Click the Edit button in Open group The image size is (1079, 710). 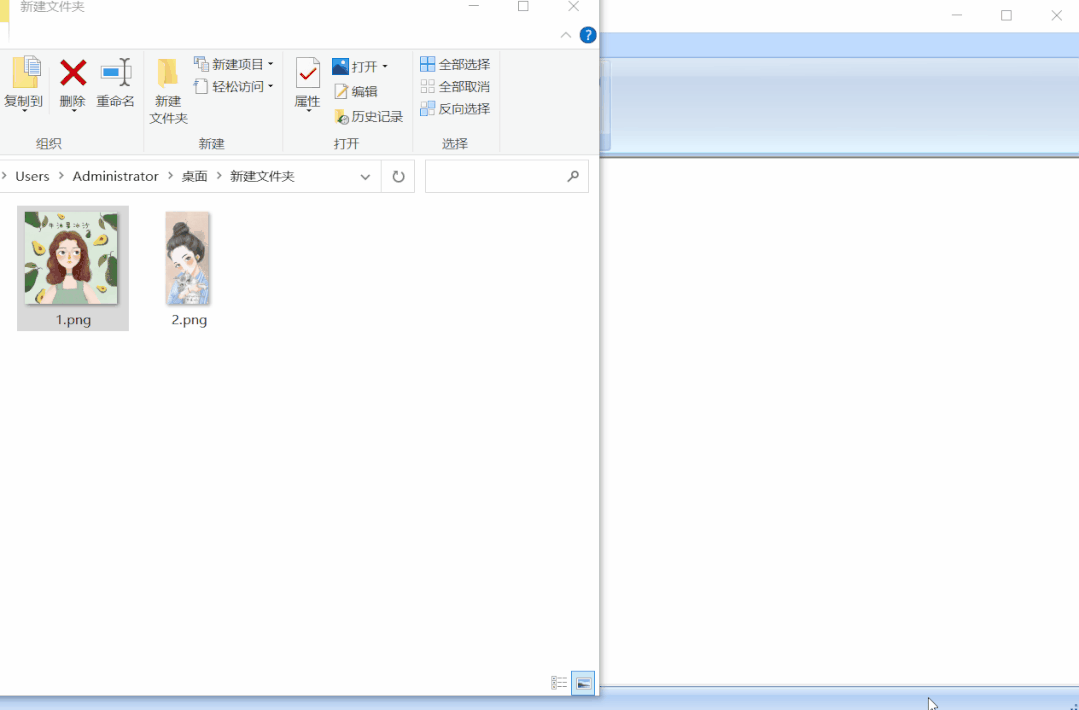pyautogui.click(x=356, y=91)
